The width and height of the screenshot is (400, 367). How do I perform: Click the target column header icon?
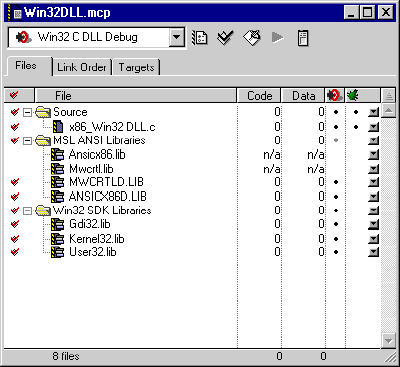pyautogui.click(x=335, y=96)
